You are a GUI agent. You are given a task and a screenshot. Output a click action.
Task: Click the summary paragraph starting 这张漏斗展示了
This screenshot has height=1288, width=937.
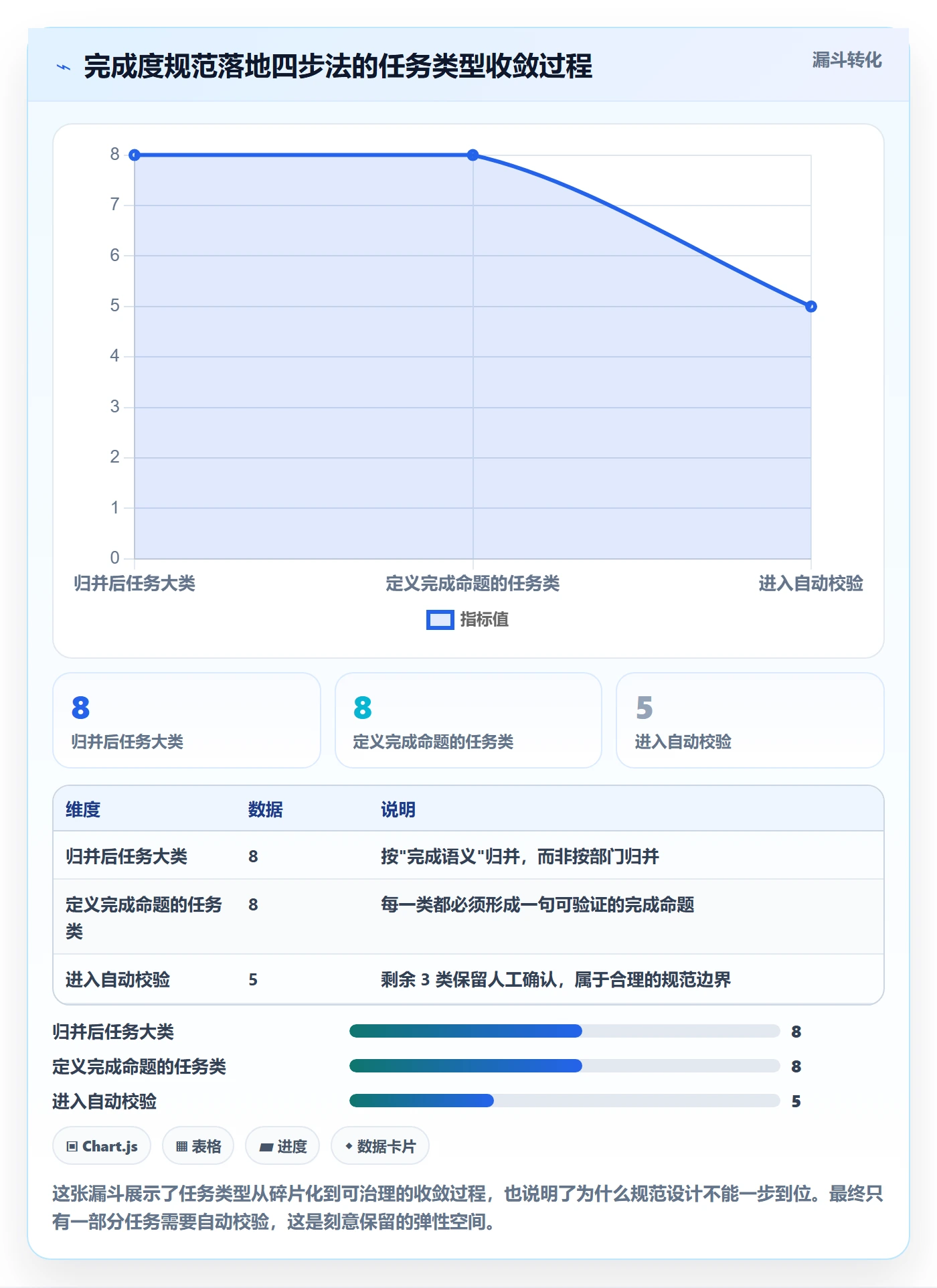[468, 1208]
